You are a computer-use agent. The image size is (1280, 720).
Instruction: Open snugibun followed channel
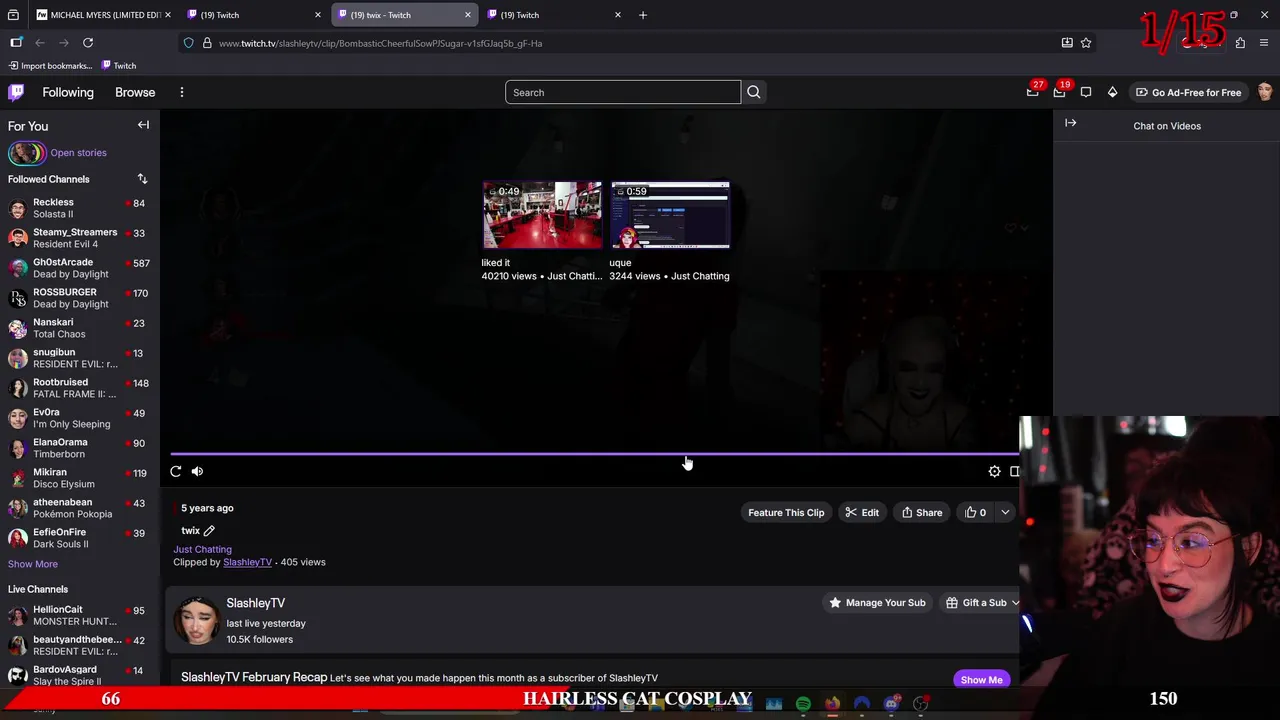tap(80, 358)
